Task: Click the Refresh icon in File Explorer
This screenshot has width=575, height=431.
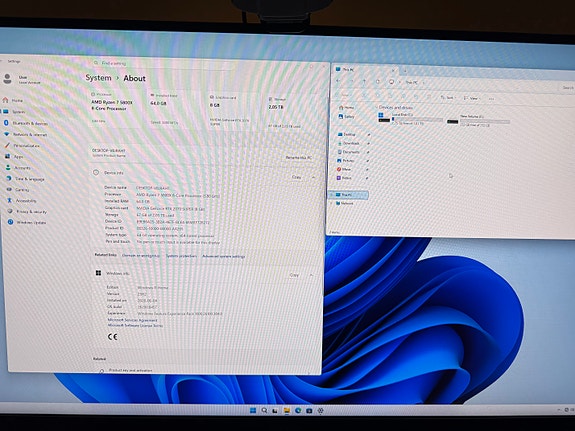Action: pos(378,81)
